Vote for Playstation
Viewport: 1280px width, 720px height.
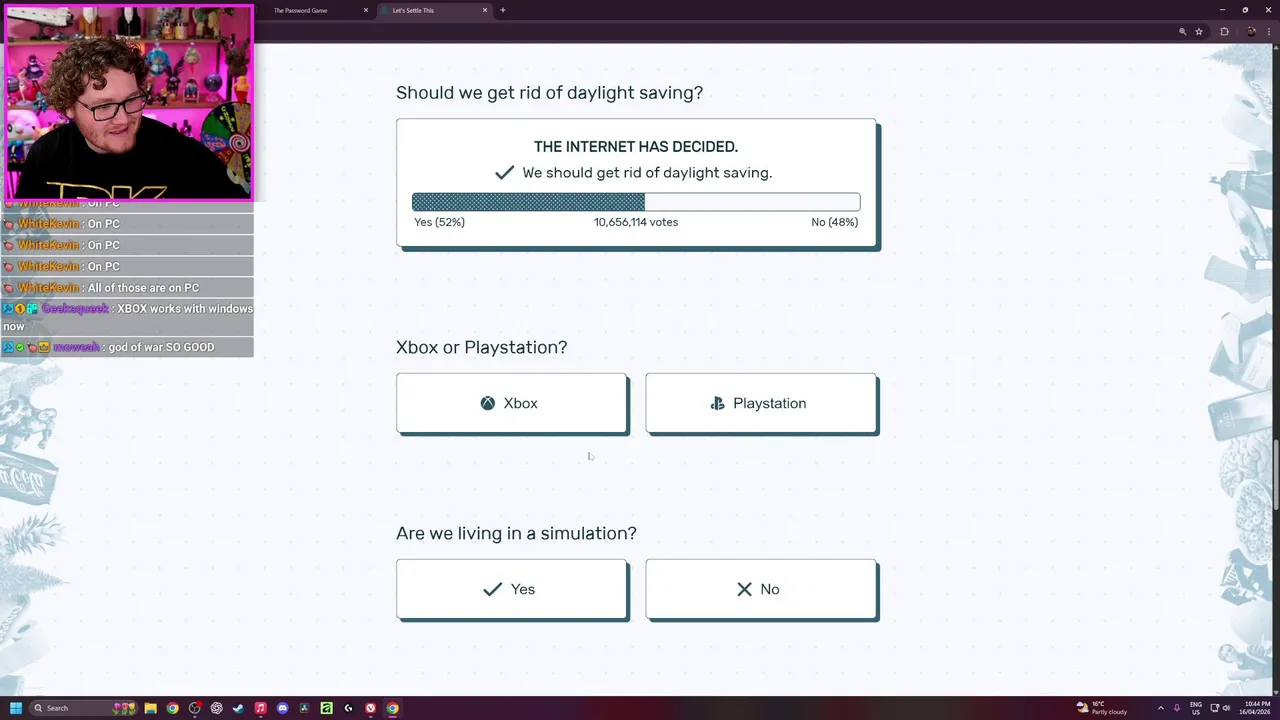point(762,403)
